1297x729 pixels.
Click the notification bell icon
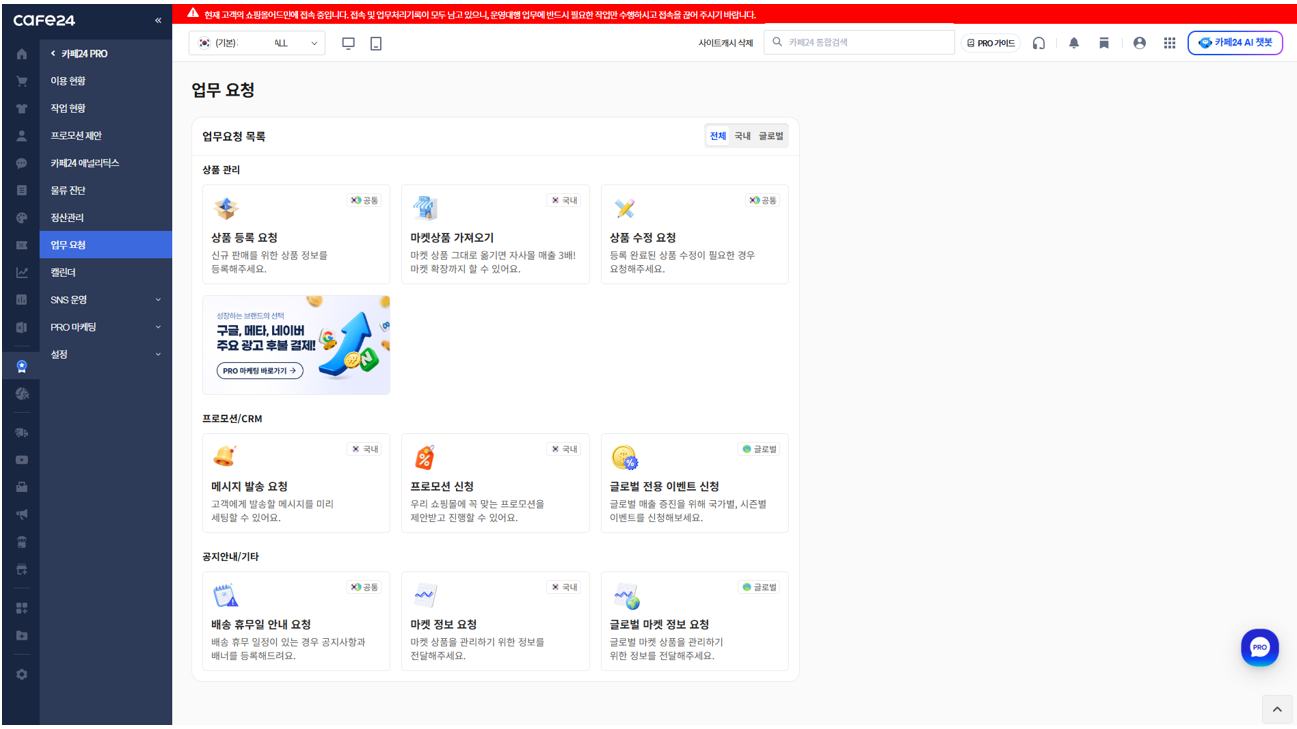[x=1074, y=43]
